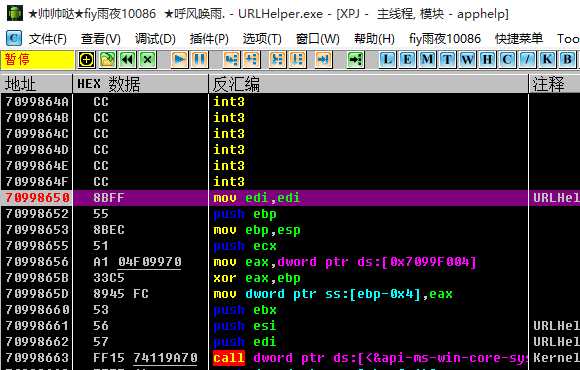This screenshot has width=580, height=370.
Task: Select the highlighted row at address 70998650
Action: click(290, 198)
